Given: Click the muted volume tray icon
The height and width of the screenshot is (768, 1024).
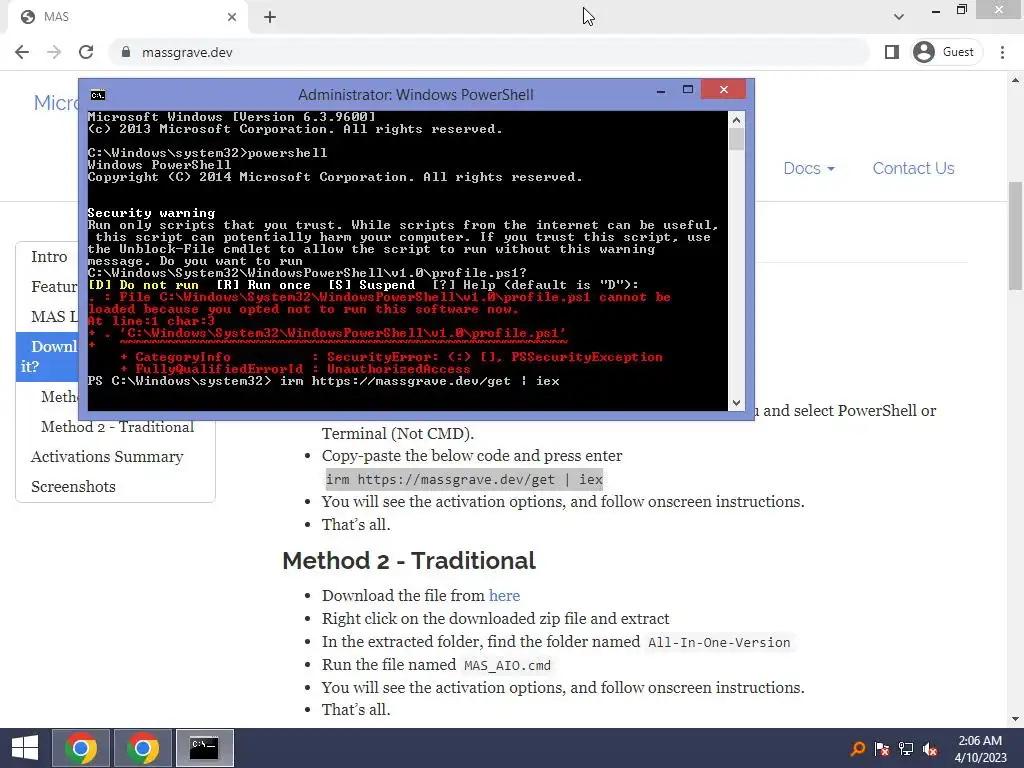Looking at the screenshot, I should click(x=930, y=749).
